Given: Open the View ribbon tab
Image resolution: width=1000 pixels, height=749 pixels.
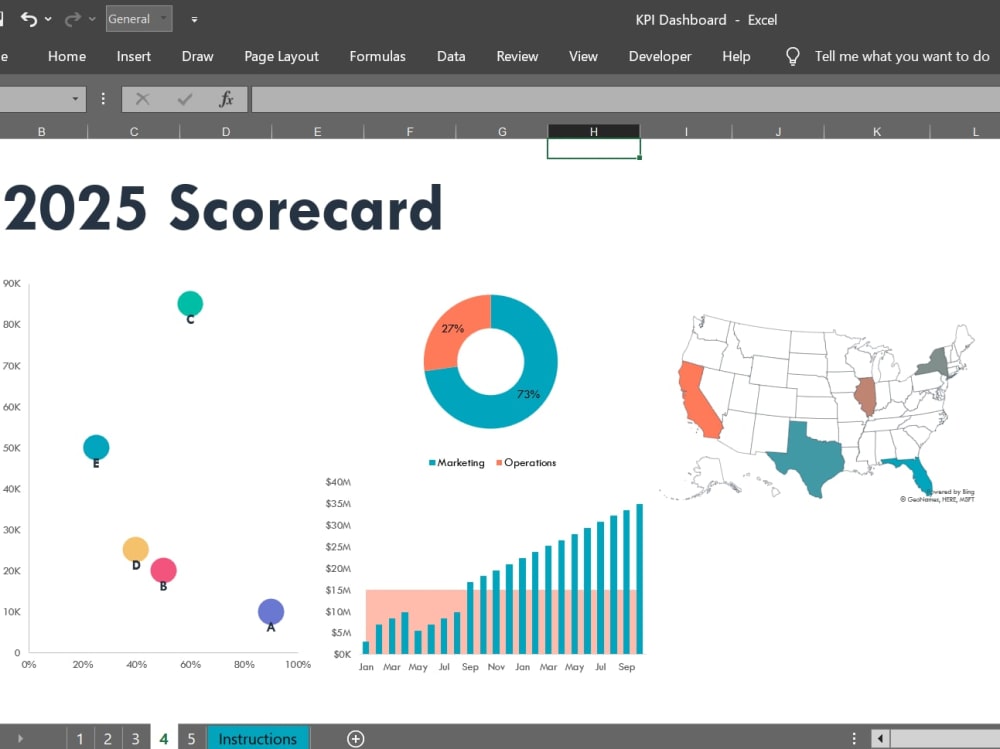Looking at the screenshot, I should pos(584,56).
